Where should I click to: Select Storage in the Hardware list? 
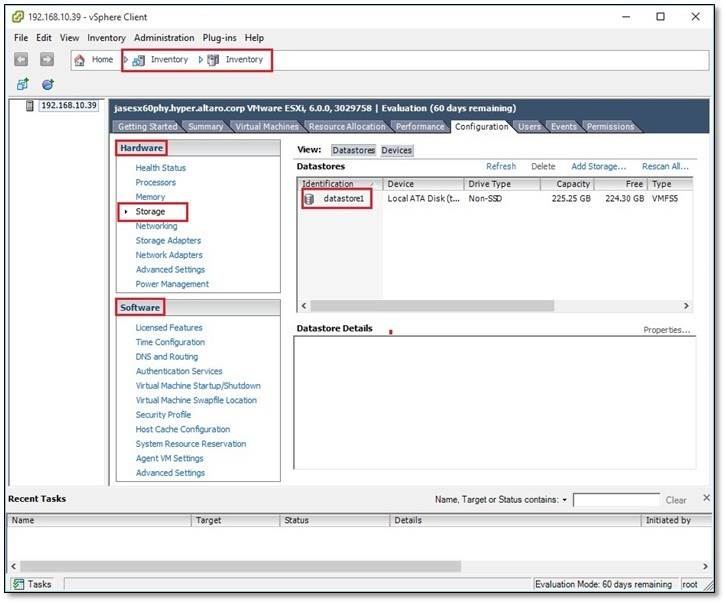click(150, 212)
